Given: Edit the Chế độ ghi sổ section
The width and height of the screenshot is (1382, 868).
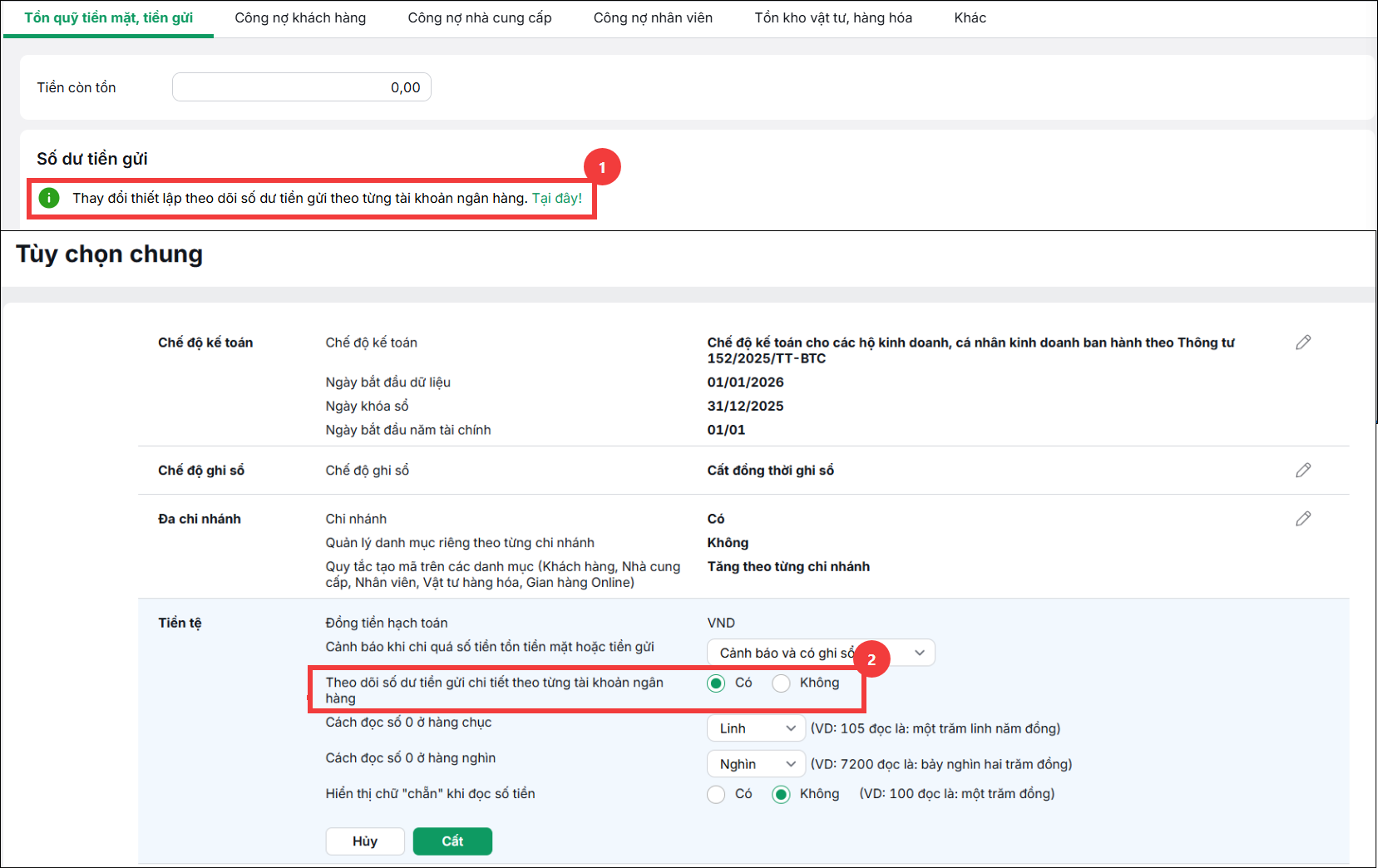Looking at the screenshot, I should (x=1303, y=471).
